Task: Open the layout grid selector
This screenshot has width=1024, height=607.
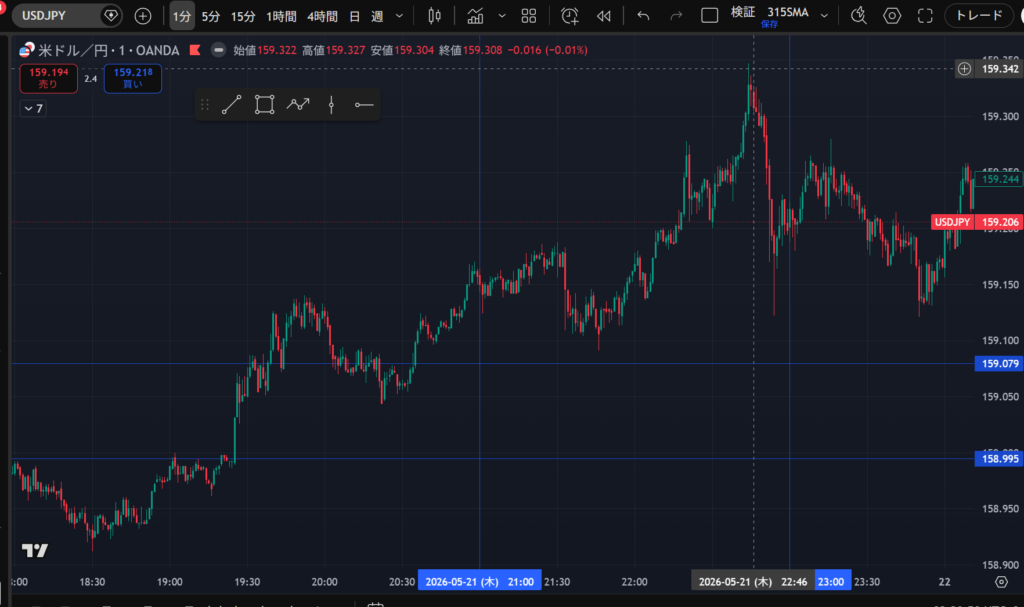Action: pos(529,16)
